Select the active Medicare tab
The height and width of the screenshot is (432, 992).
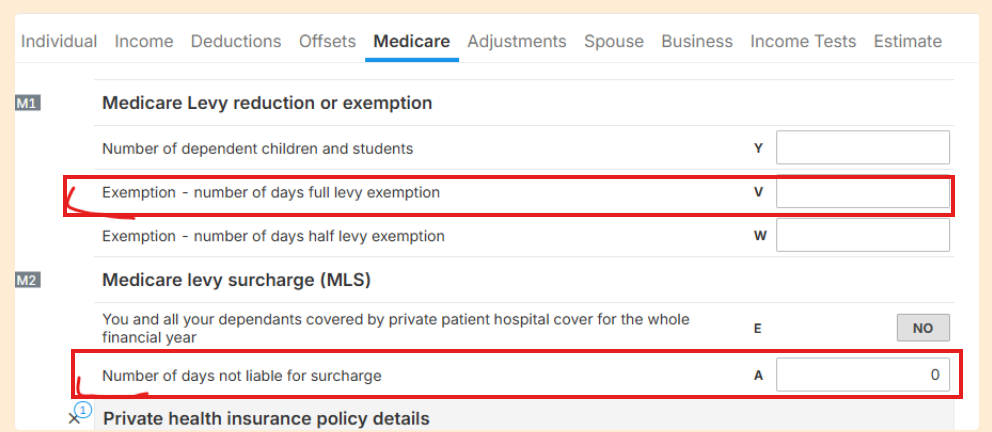click(412, 42)
